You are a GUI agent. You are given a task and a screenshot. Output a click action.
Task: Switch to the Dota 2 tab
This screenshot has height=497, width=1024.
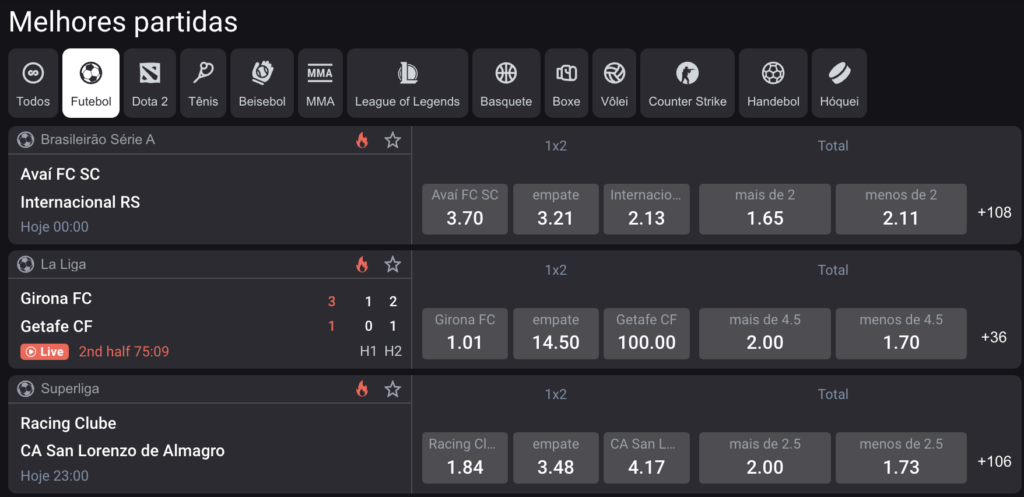click(x=150, y=83)
